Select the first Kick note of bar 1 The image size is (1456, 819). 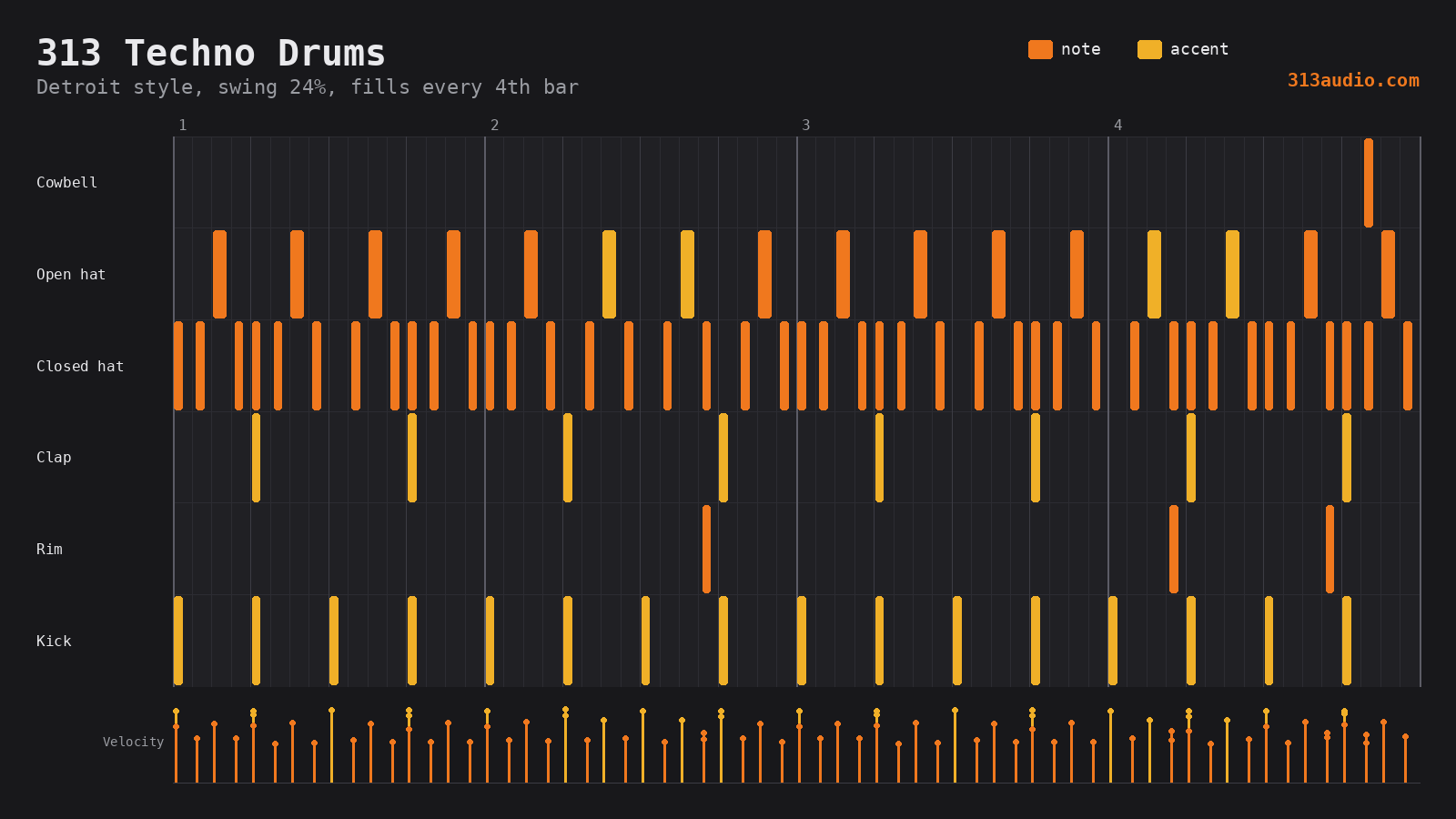tap(178, 641)
